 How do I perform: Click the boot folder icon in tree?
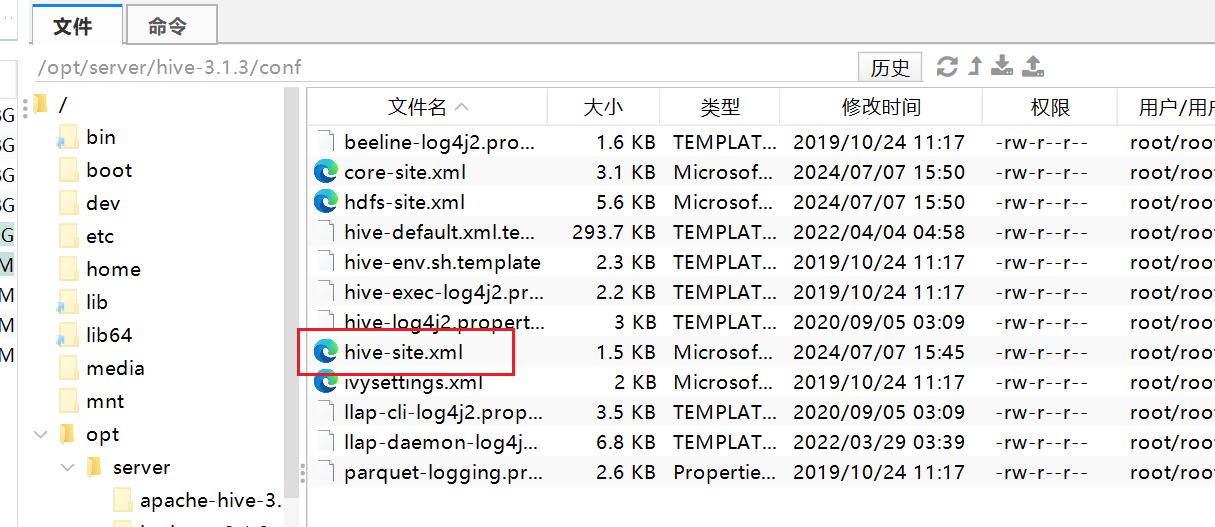point(68,171)
